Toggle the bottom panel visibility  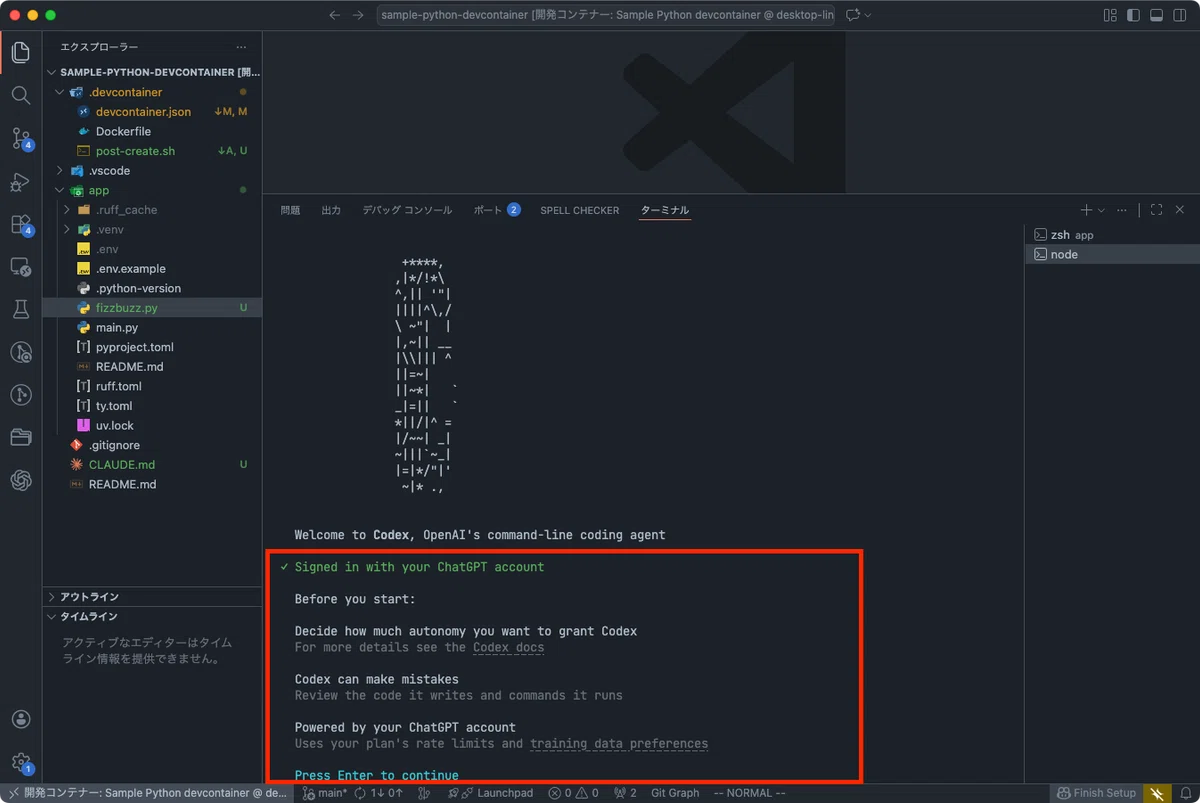1157,15
